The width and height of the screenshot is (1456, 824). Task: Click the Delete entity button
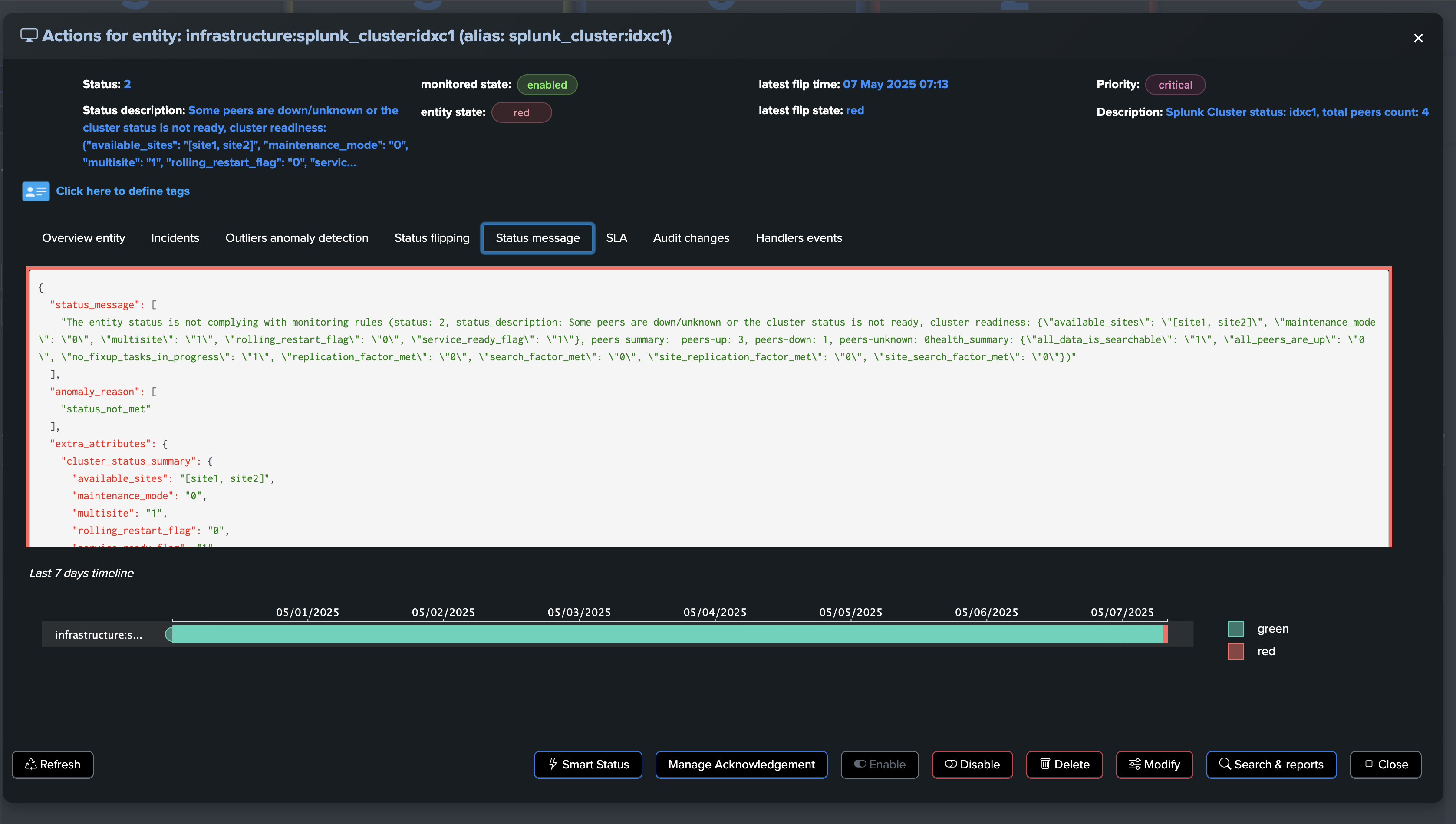1064,765
